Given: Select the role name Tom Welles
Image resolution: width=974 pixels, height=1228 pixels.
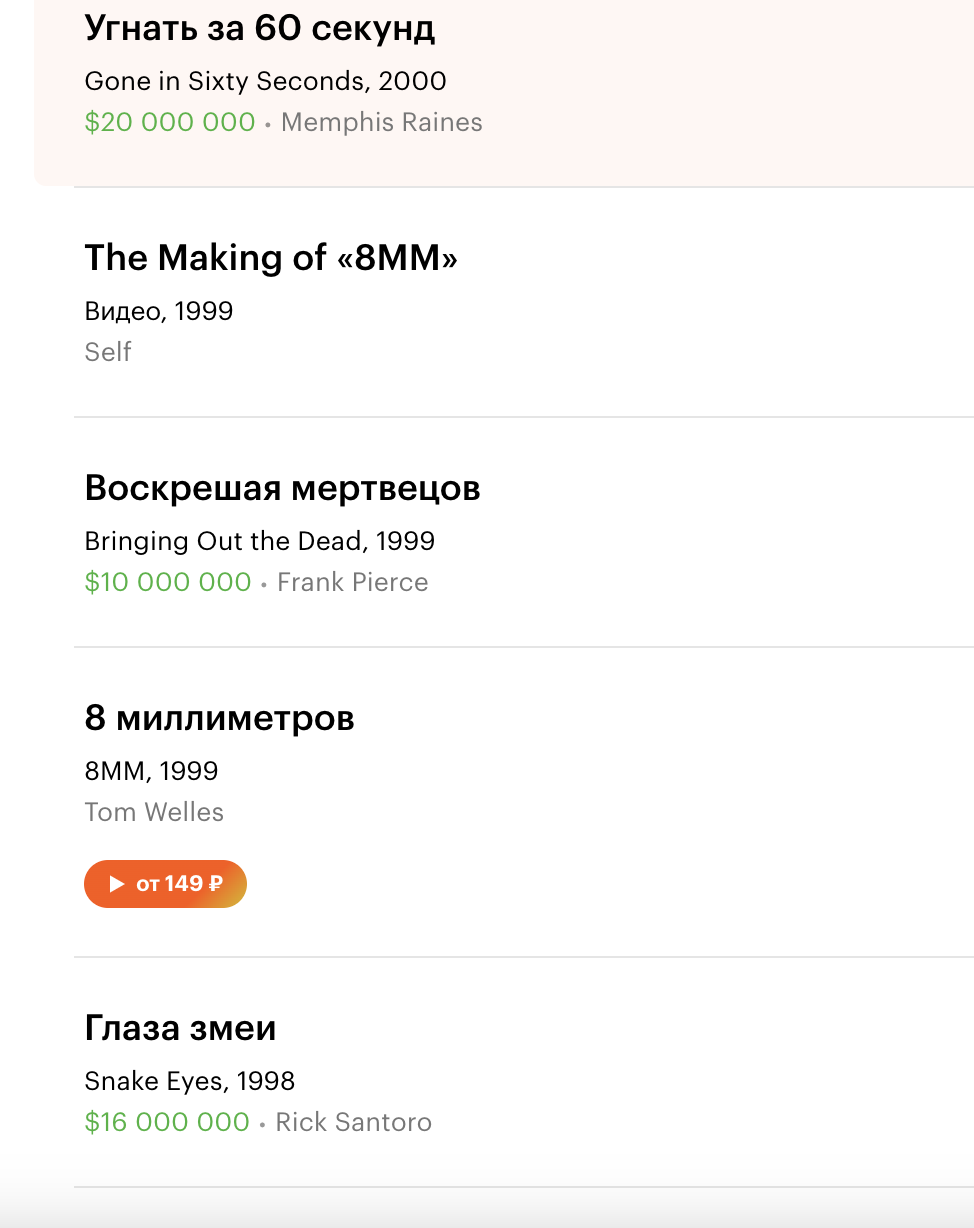Looking at the screenshot, I should tap(154, 812).
